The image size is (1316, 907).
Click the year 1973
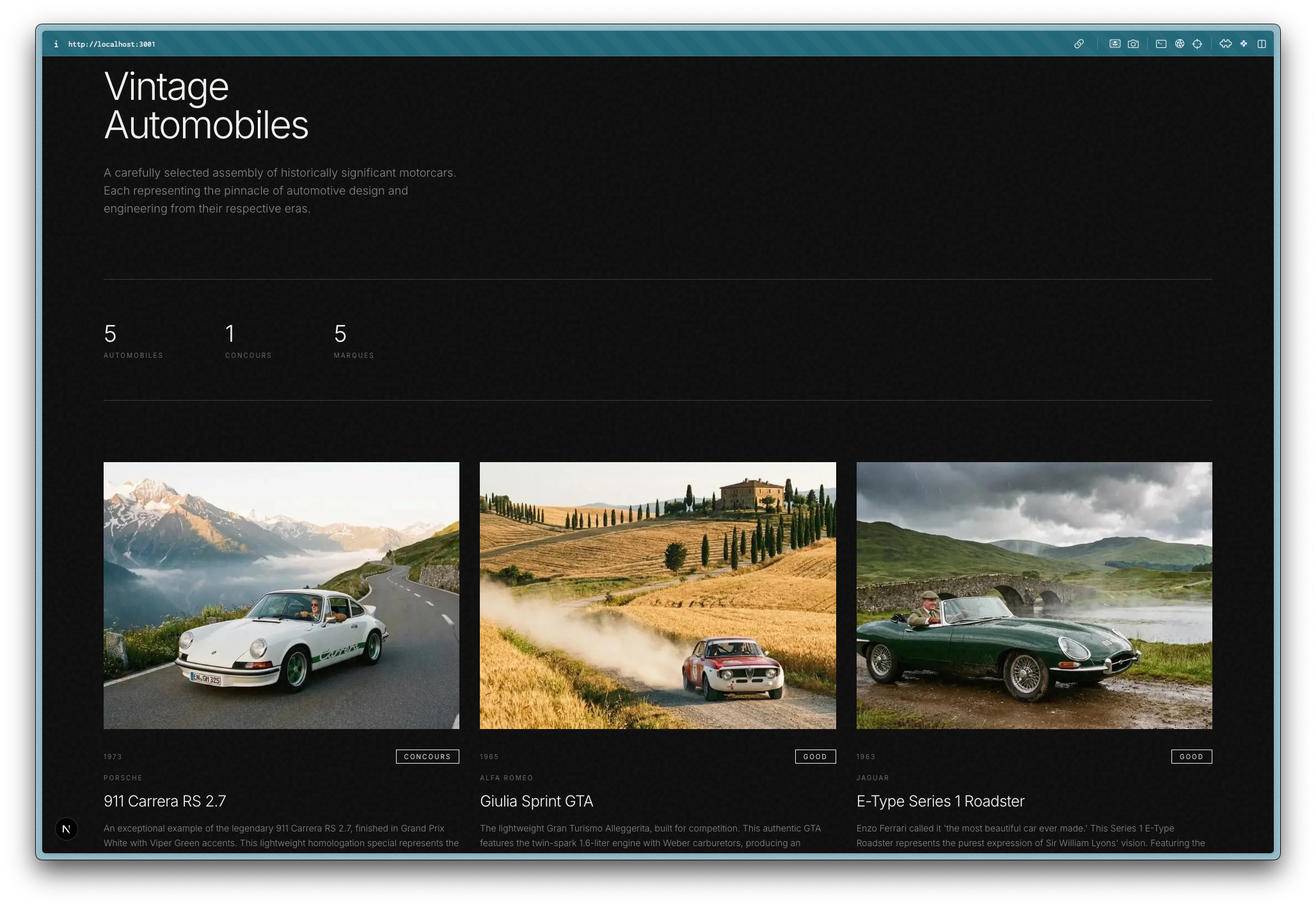[x=113, y=757]
